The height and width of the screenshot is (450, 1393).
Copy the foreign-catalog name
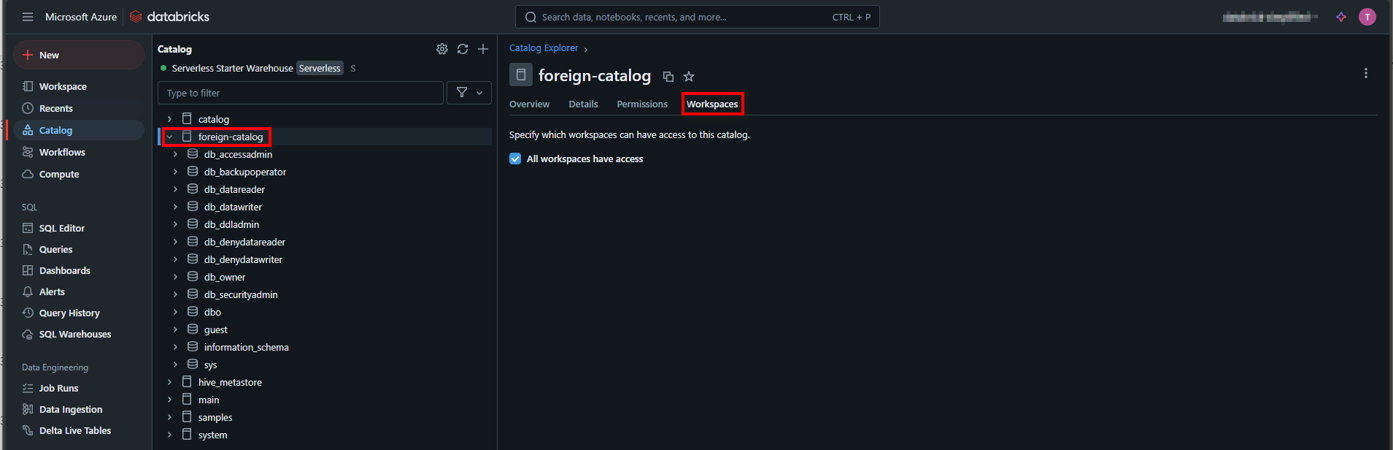[x=668, y=76]
